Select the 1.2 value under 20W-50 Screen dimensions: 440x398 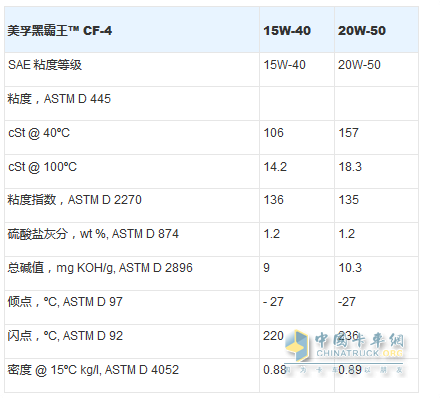[x=346, y=234]
